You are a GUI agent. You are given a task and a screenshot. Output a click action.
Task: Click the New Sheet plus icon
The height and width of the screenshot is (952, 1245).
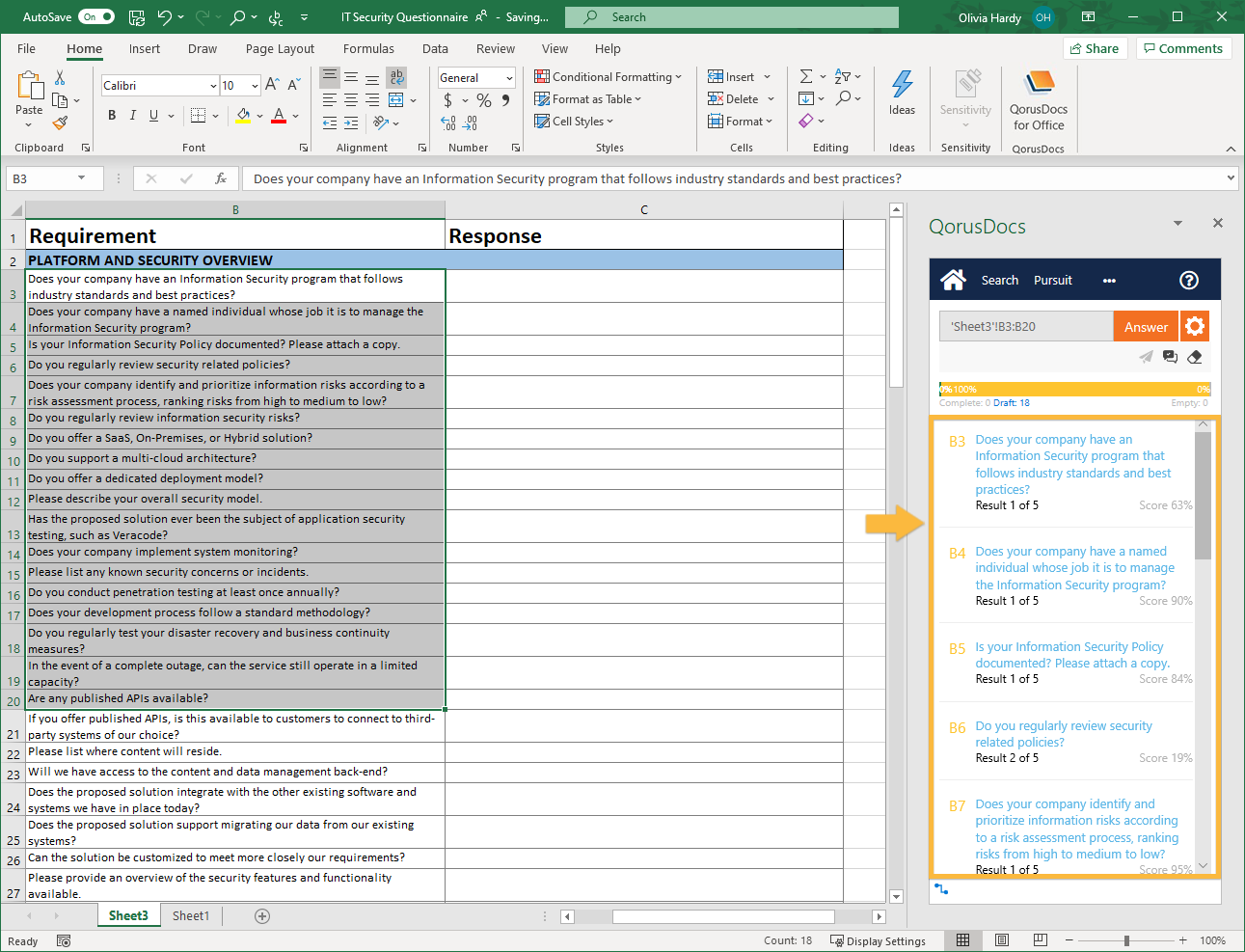[x=262, y=916]
